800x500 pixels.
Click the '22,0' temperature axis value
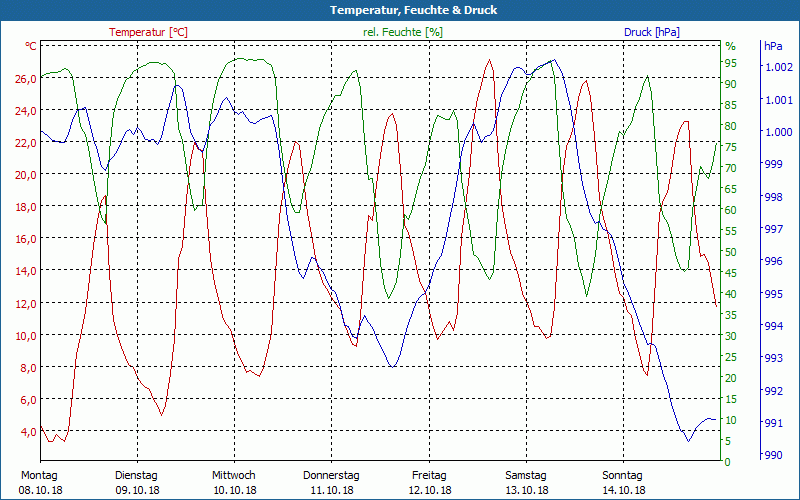26,143
